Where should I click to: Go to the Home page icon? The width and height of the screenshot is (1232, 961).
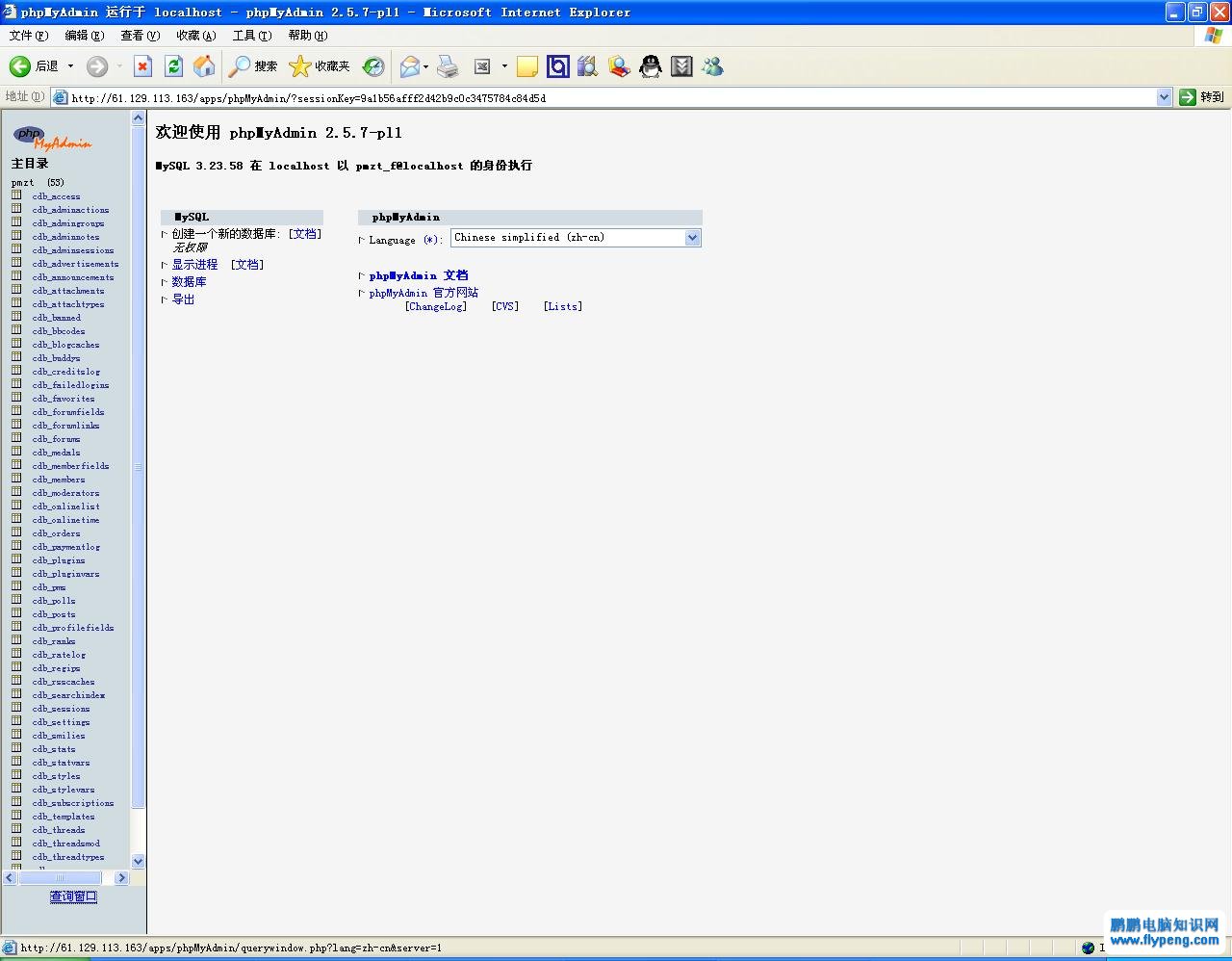(x=204, y=66)
